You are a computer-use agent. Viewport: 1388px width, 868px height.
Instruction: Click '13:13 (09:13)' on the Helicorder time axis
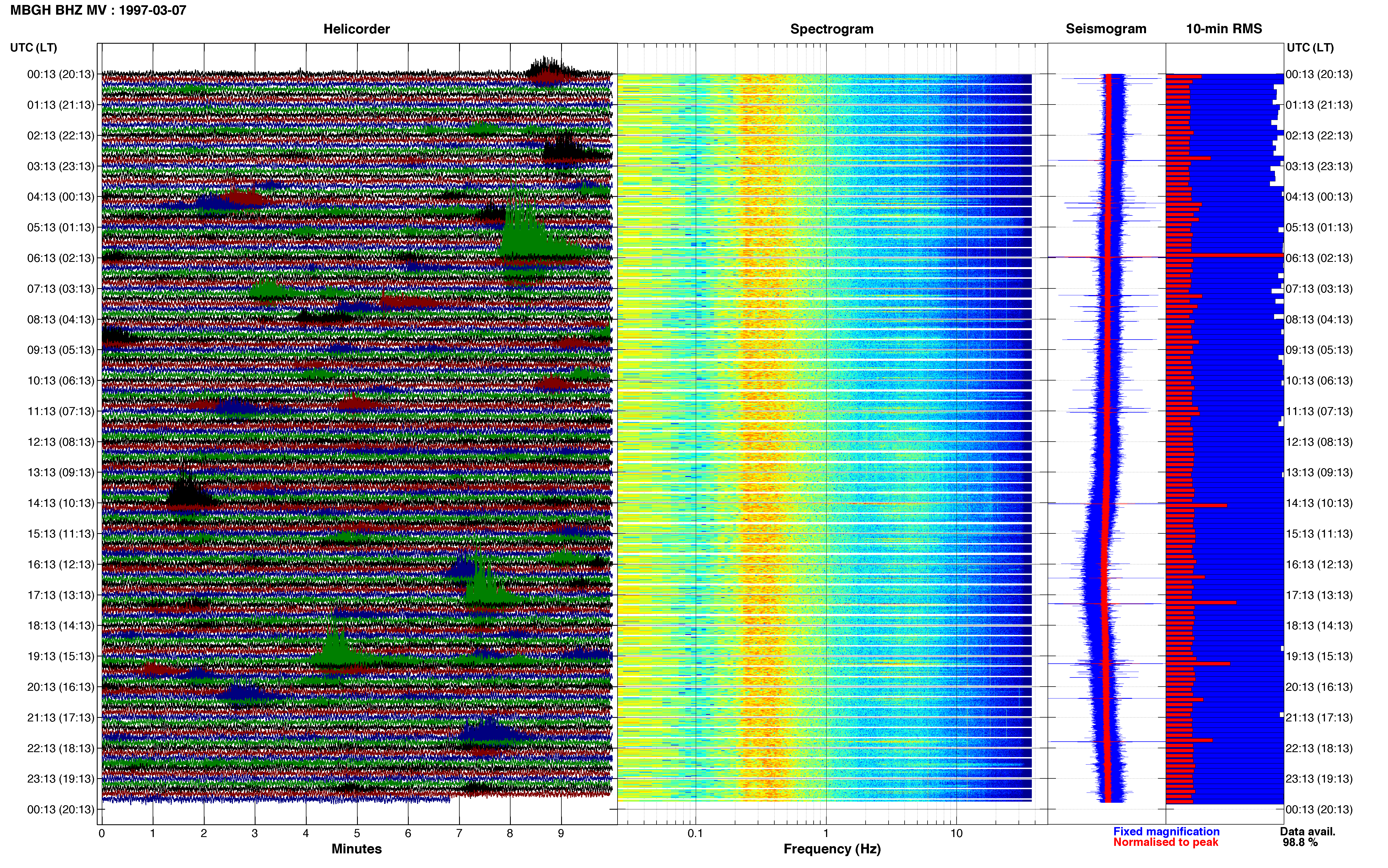click(61, 473)
